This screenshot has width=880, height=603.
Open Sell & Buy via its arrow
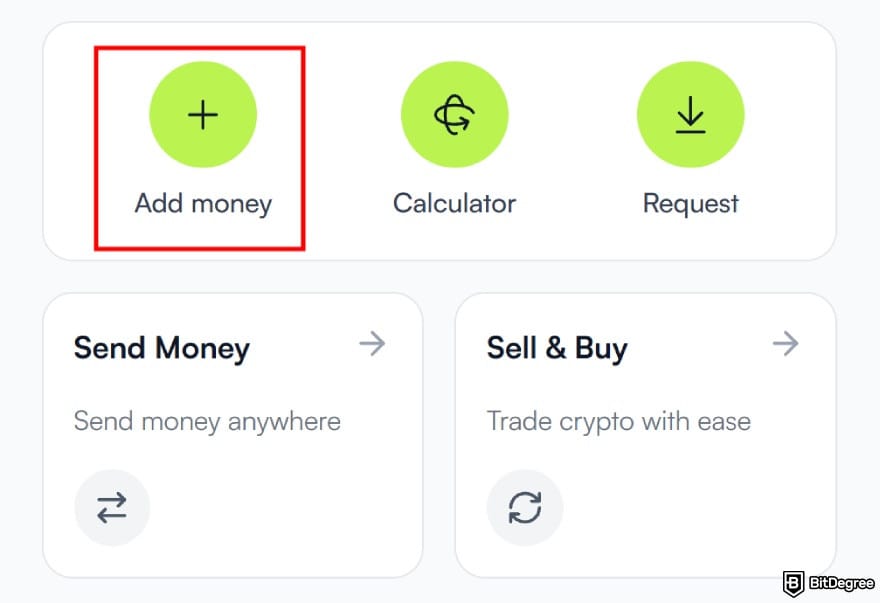pyautogui.click(x=785, y=344)
